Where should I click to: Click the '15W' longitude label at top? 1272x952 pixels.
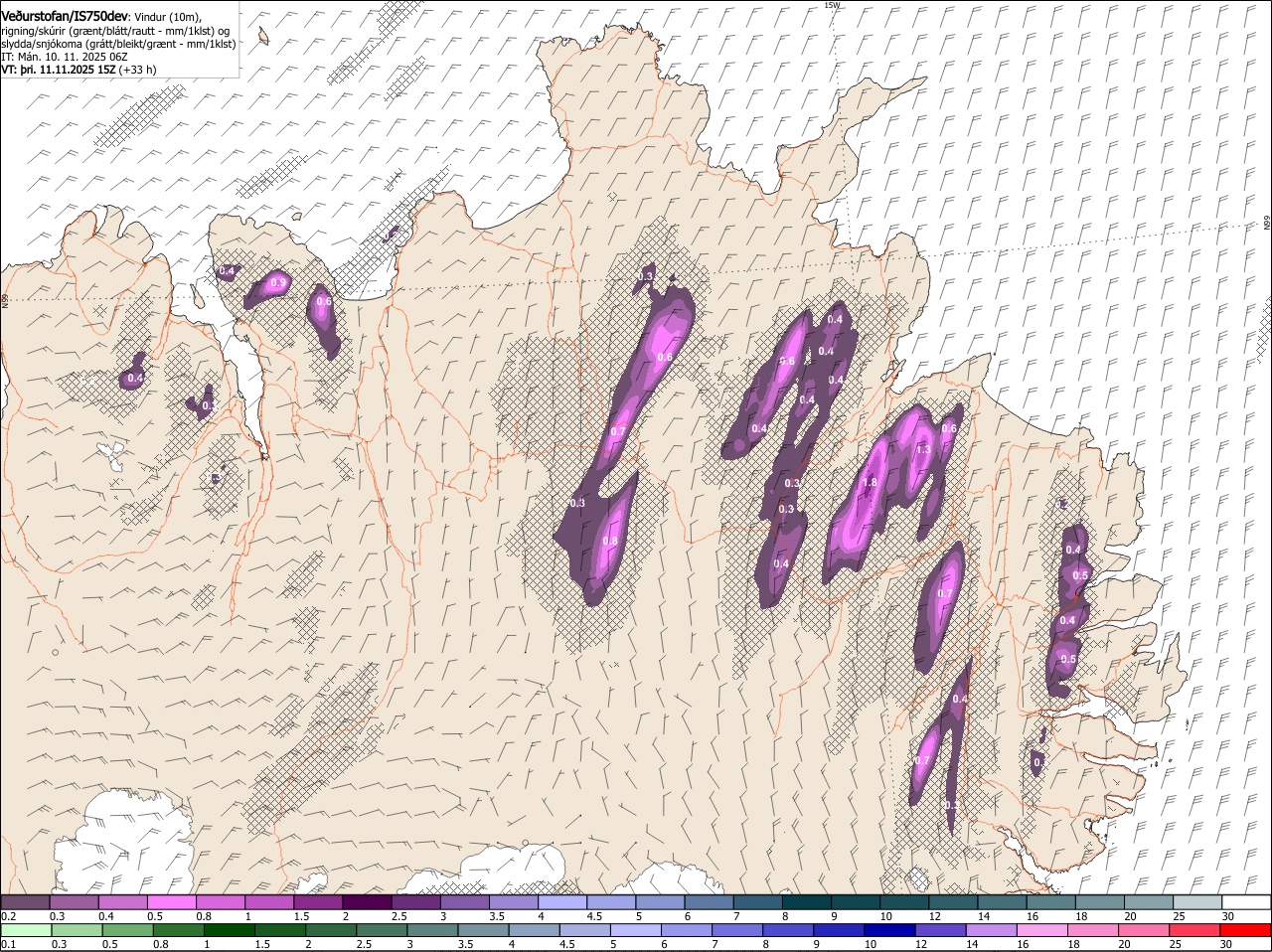pos(832,5)
